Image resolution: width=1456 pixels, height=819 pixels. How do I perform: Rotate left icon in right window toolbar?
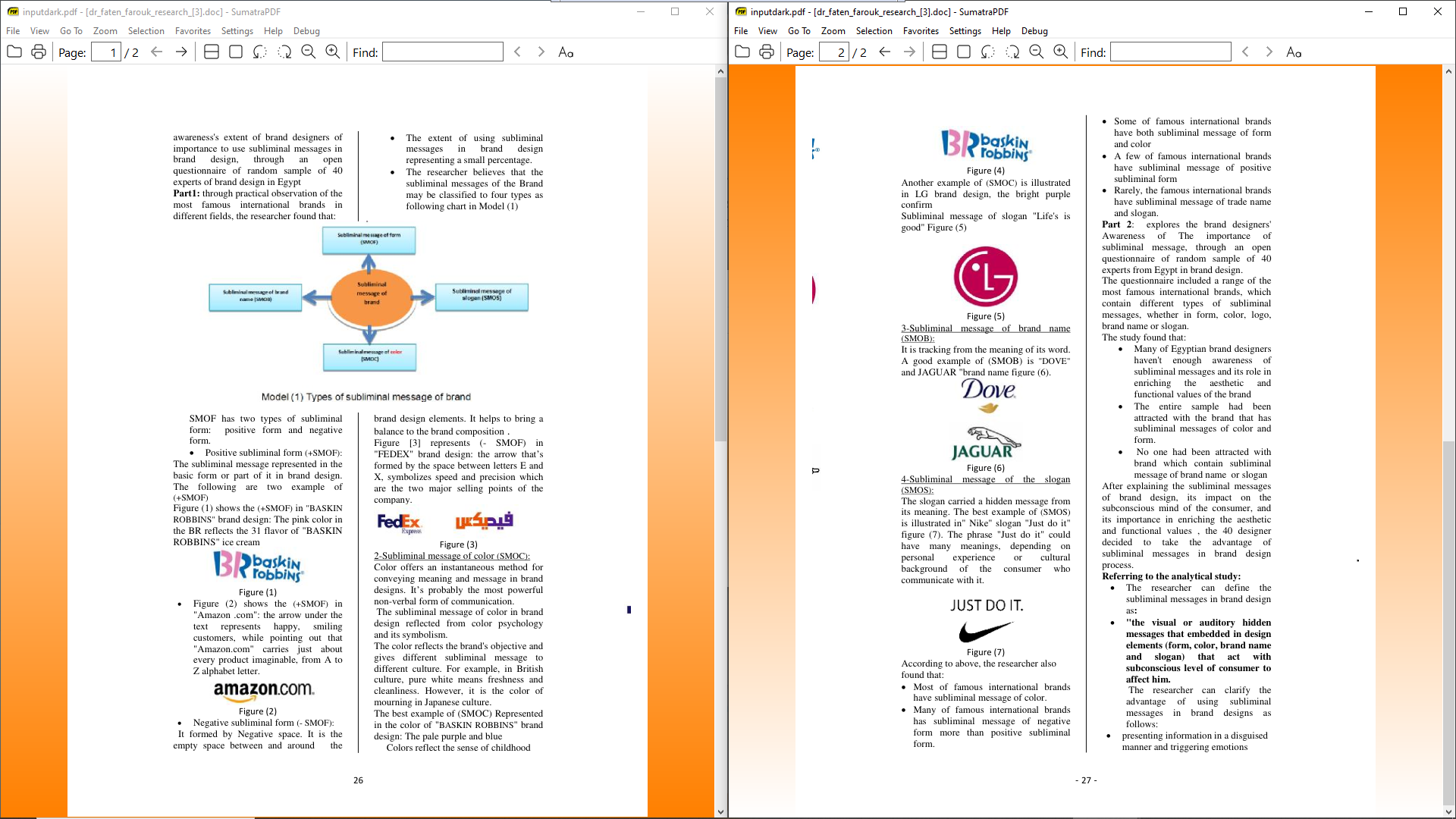tap(988, 52)
